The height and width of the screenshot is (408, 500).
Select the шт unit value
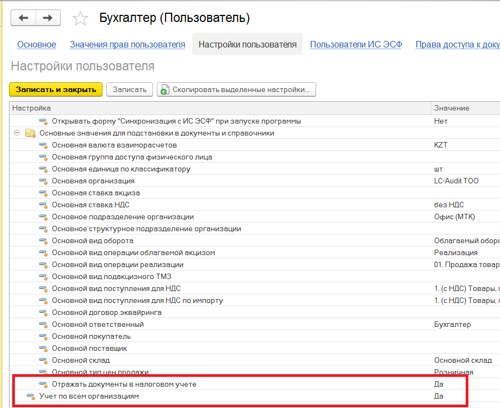click(438, 169)
